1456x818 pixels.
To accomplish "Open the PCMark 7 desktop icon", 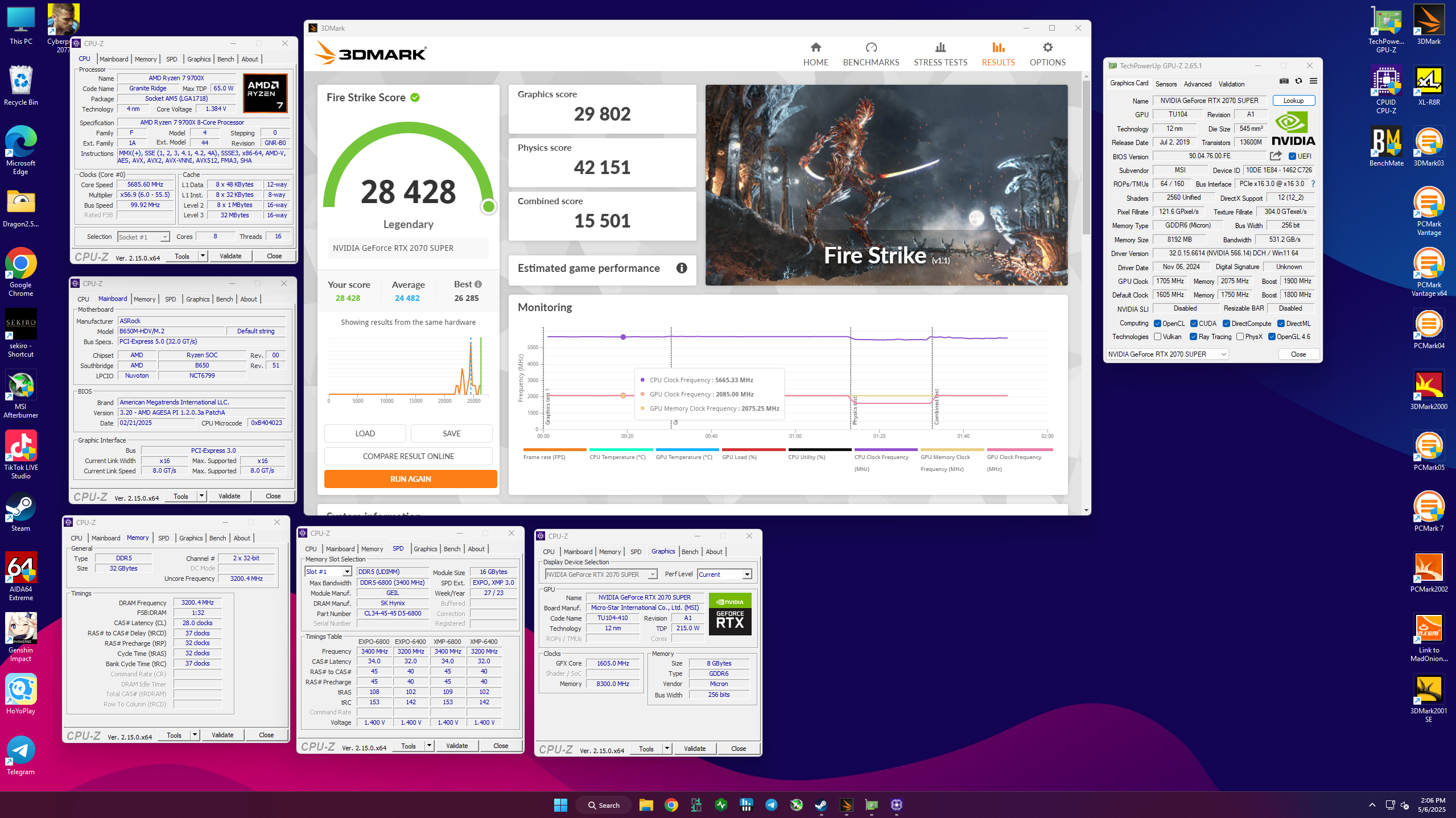I will coord(1429,511).
